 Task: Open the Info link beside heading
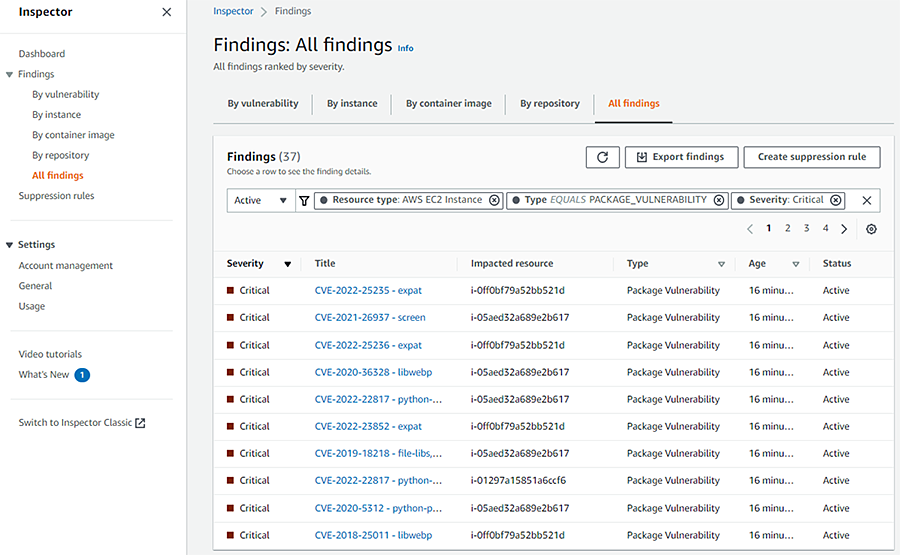tap(405, 48)
